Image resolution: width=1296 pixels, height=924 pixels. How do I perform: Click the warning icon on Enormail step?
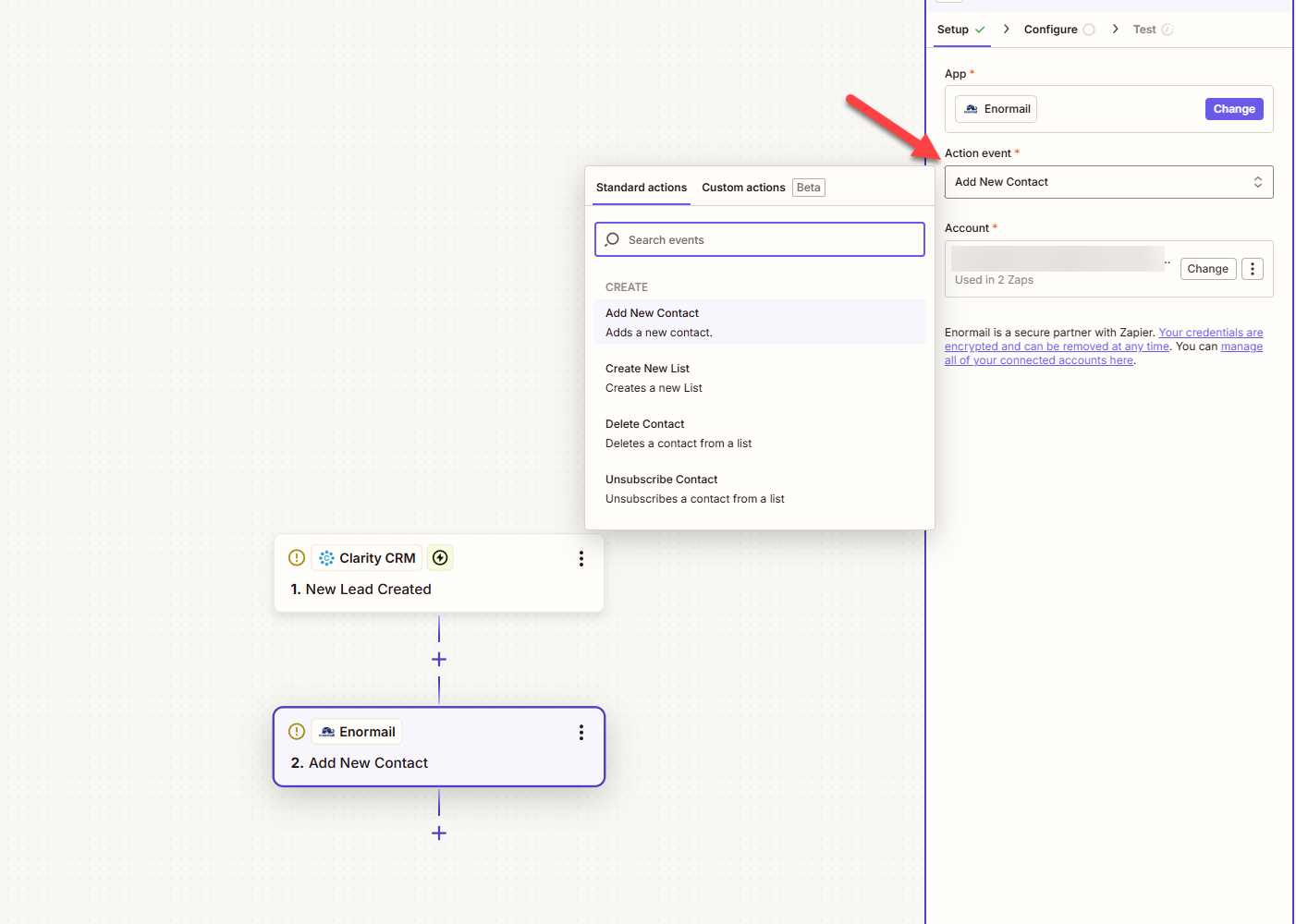tap(297, 732)
